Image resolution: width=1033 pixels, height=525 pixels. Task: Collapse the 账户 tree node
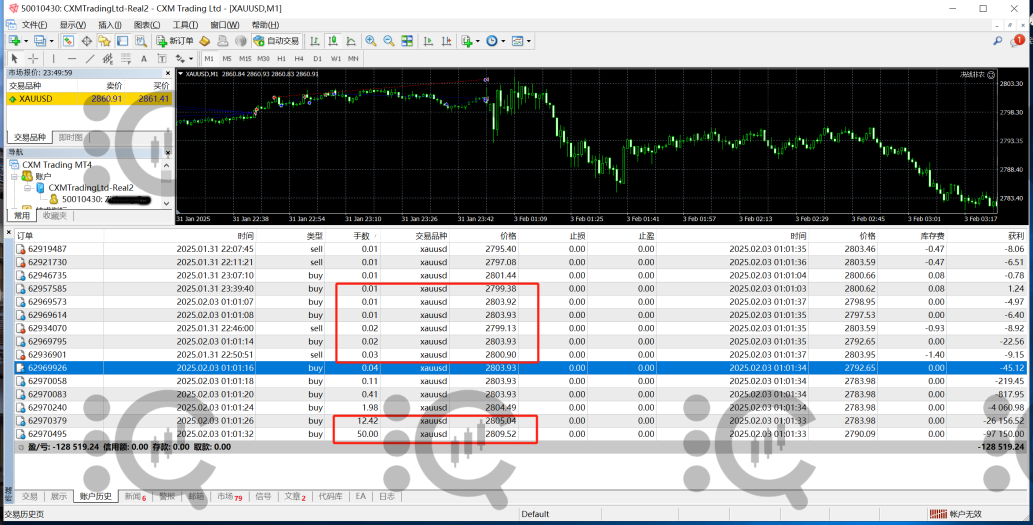point(14,176)
